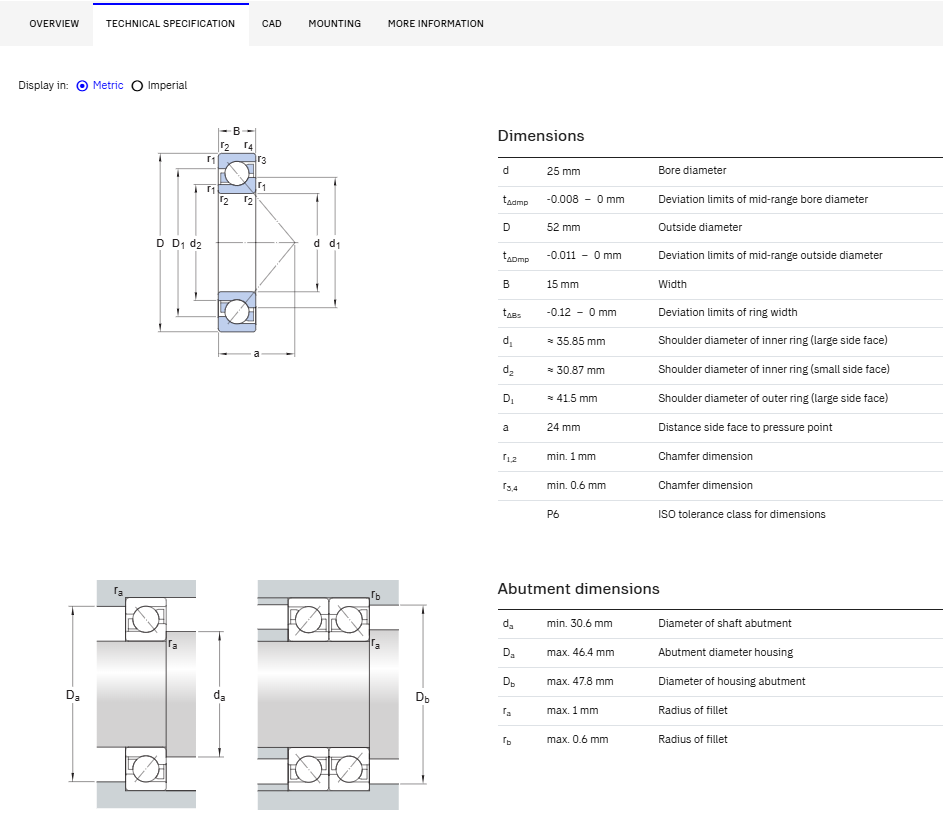Viewport: 943px width, 822px height.
Task: Click the bearing cross-section dimension diagram
Action: [248, 242]
